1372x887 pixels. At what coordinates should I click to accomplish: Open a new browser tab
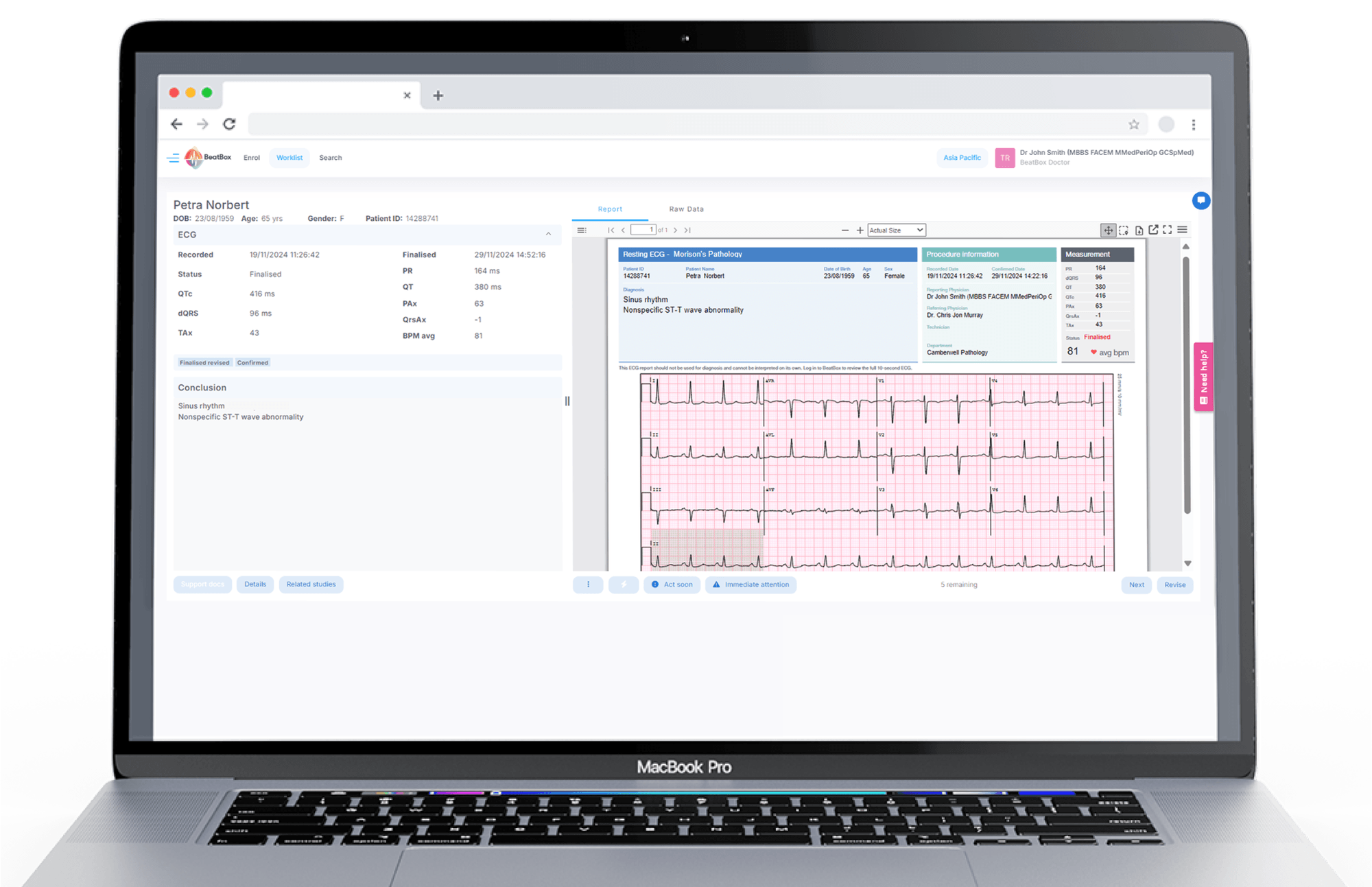pos(438,95)
